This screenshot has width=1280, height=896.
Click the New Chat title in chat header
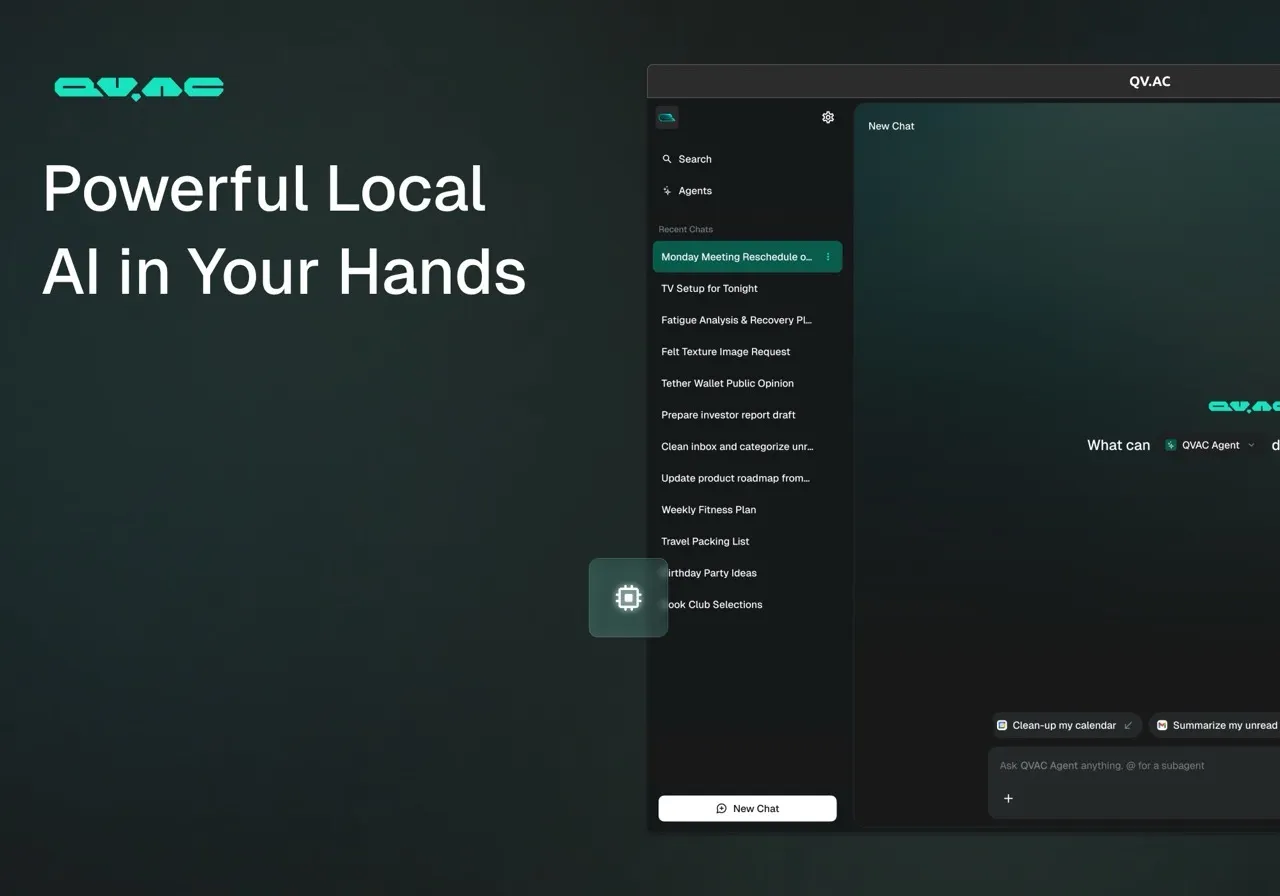click(x=891, y=126)
